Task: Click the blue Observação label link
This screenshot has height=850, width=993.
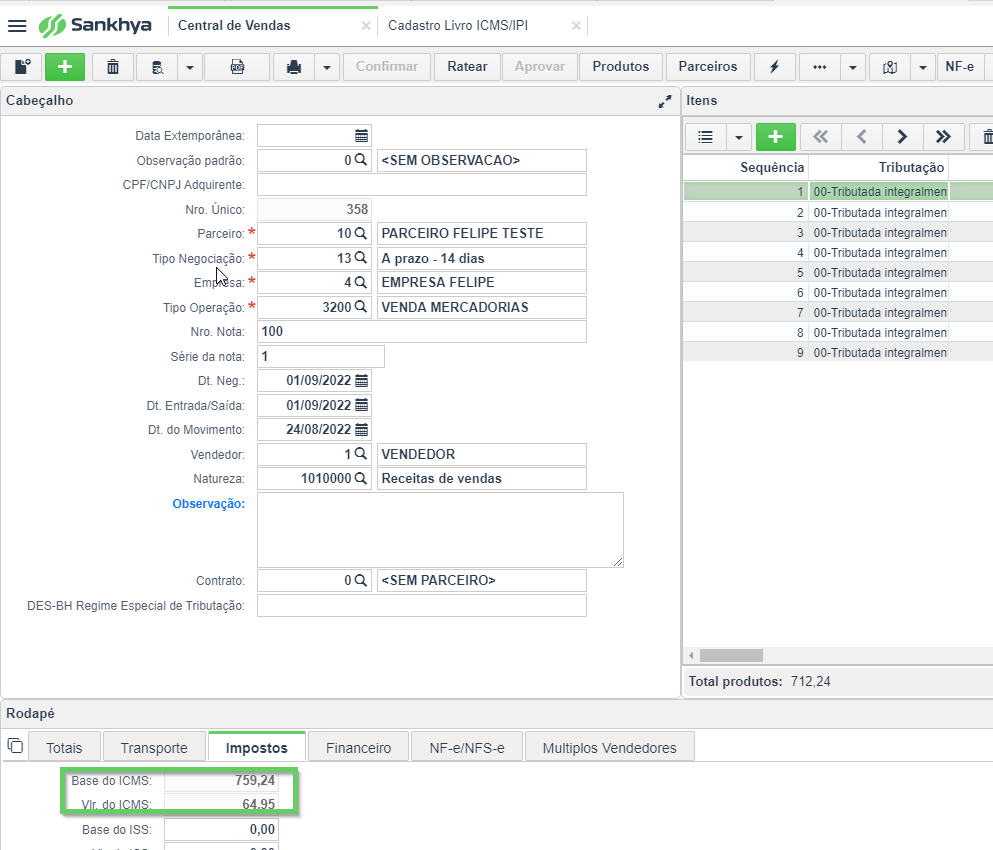Action: pyautogui.click(x=208, y=504)
